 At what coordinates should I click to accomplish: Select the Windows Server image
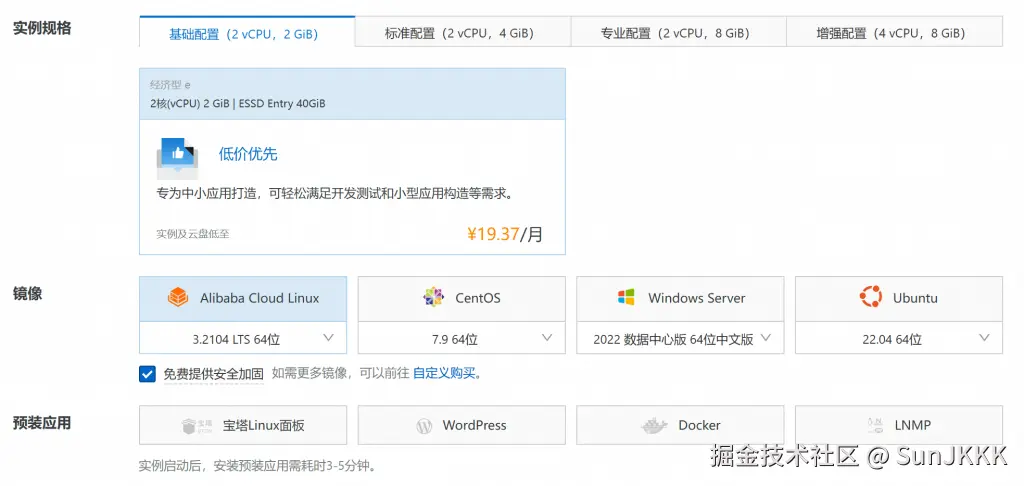pyautogui.click(x=680, y=299)
